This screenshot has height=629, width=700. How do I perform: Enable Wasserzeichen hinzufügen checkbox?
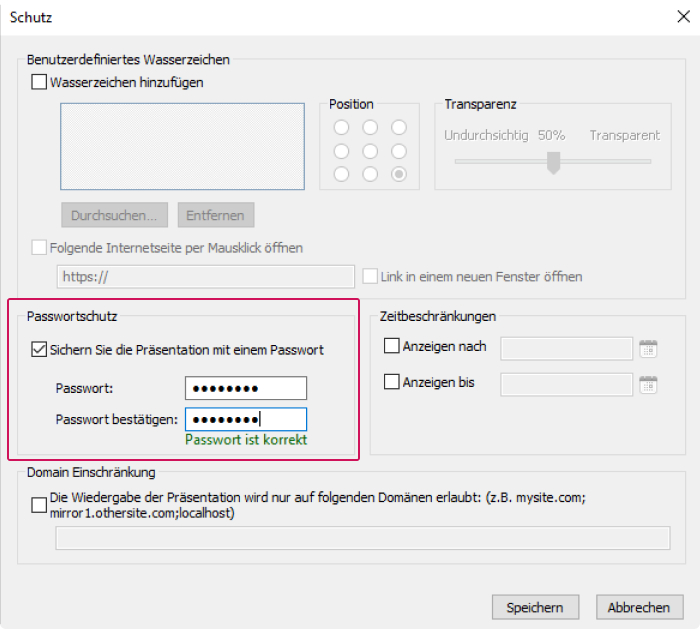click(39, 82)
